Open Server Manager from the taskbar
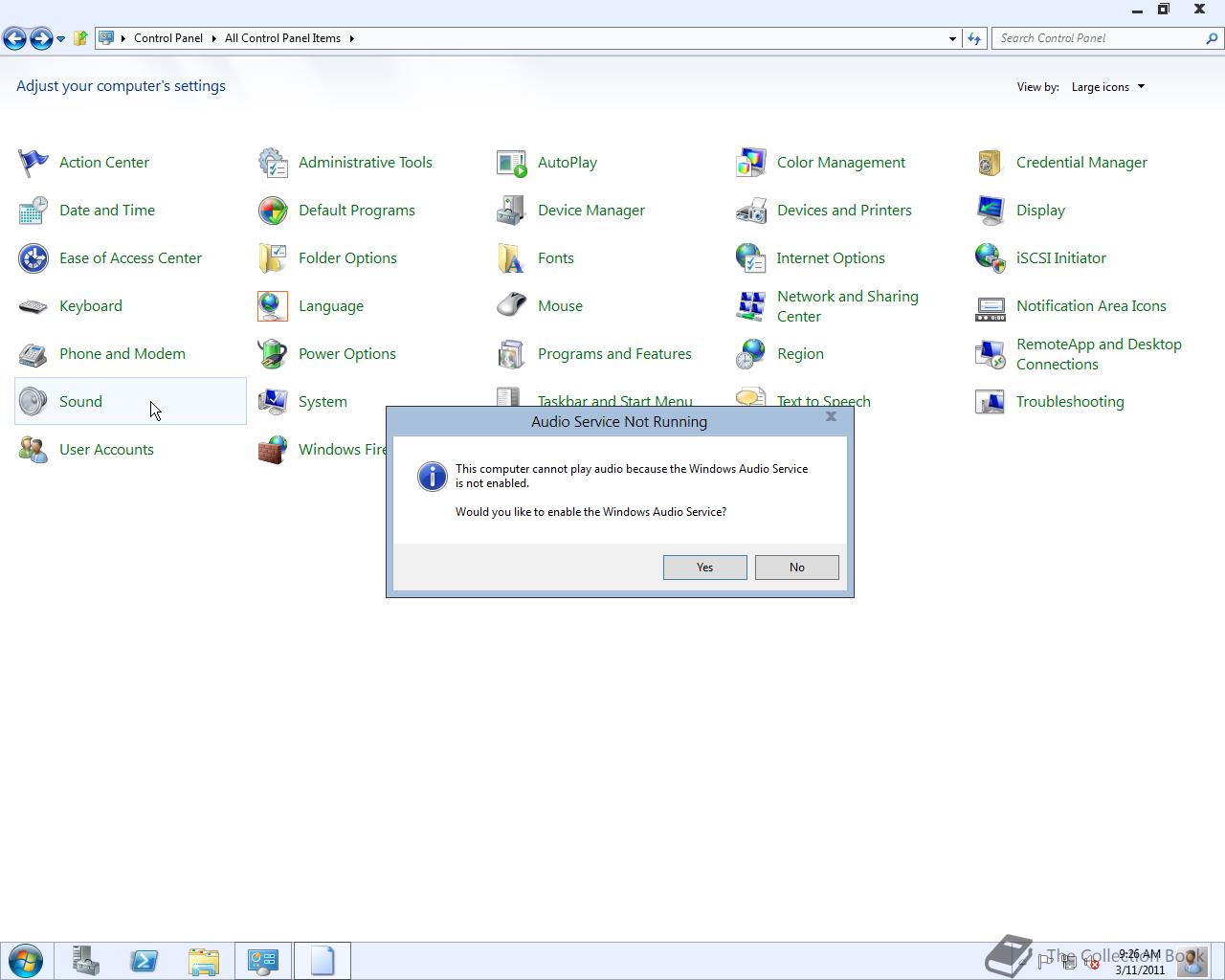Image resolution: width=1225 pixels, height=980 pixels. [86, 961]
